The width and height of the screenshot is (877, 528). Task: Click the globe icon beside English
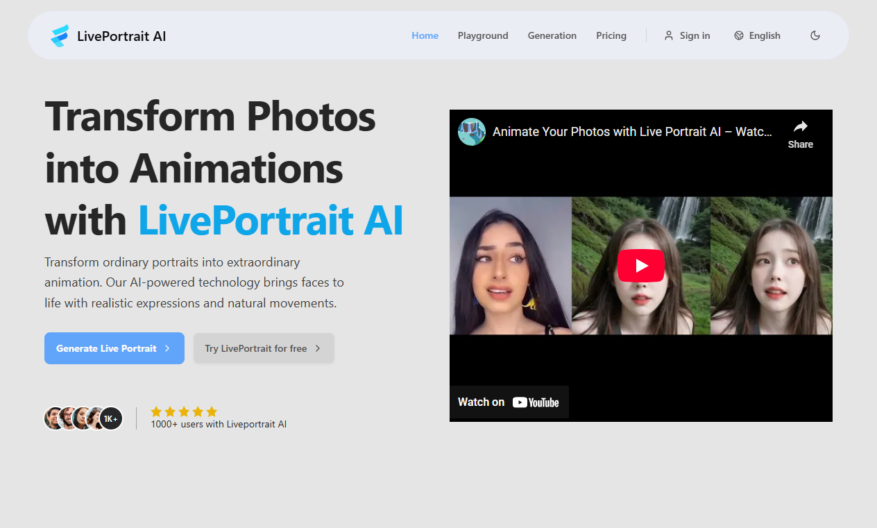click(x=739, y=36)
